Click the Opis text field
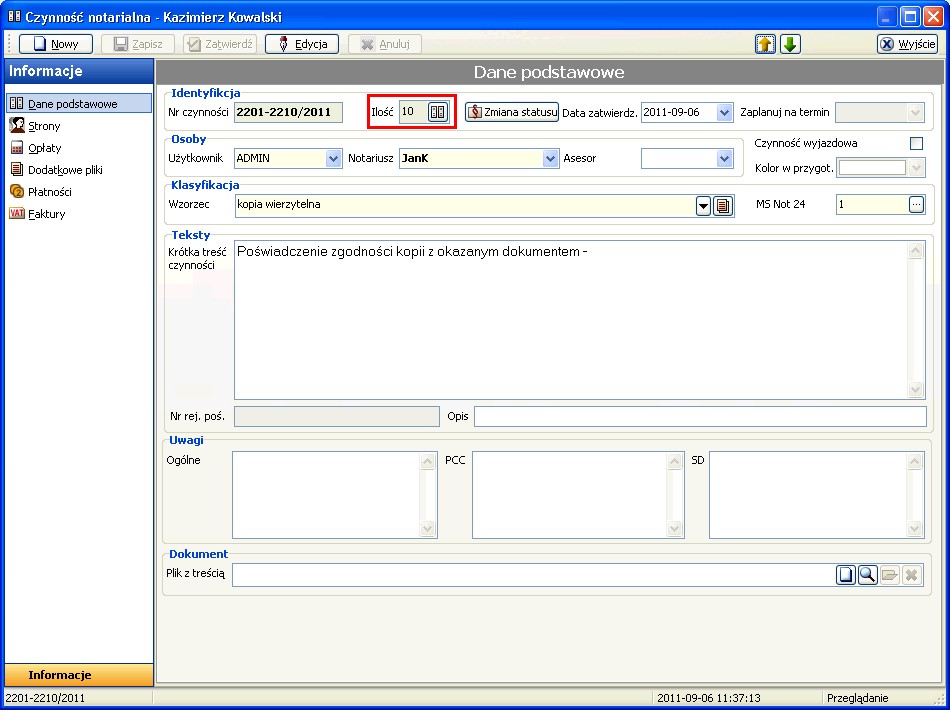950x710 pixels. click(700, 416)
